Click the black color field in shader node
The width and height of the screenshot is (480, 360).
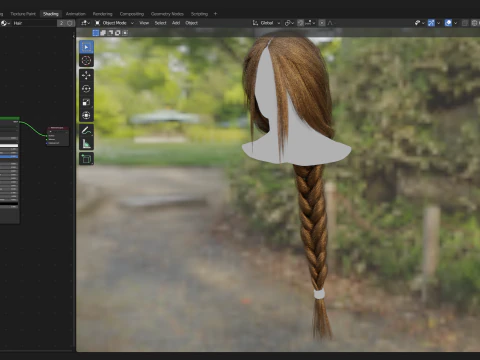(x=9, y=203)
